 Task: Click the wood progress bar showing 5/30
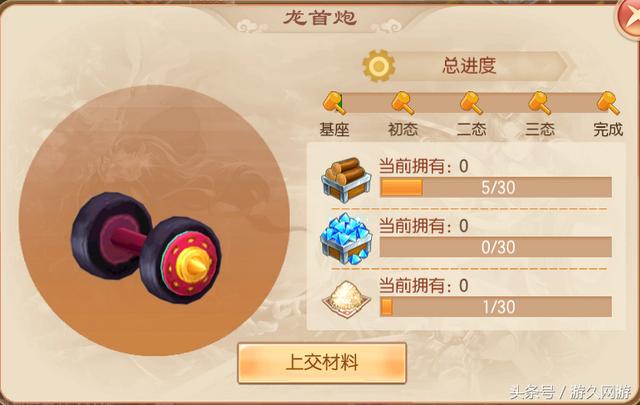(496, 187)
